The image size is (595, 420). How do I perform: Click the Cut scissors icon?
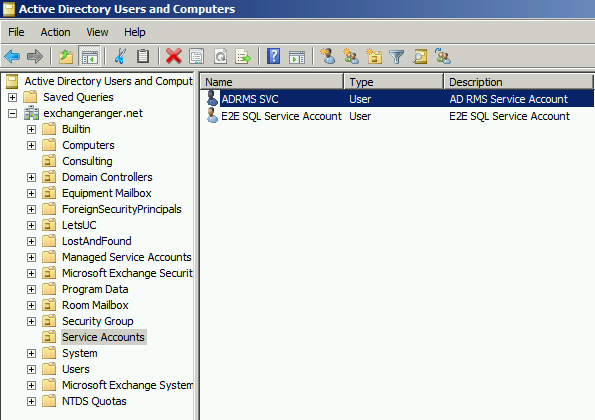click(x=120, y=57)
